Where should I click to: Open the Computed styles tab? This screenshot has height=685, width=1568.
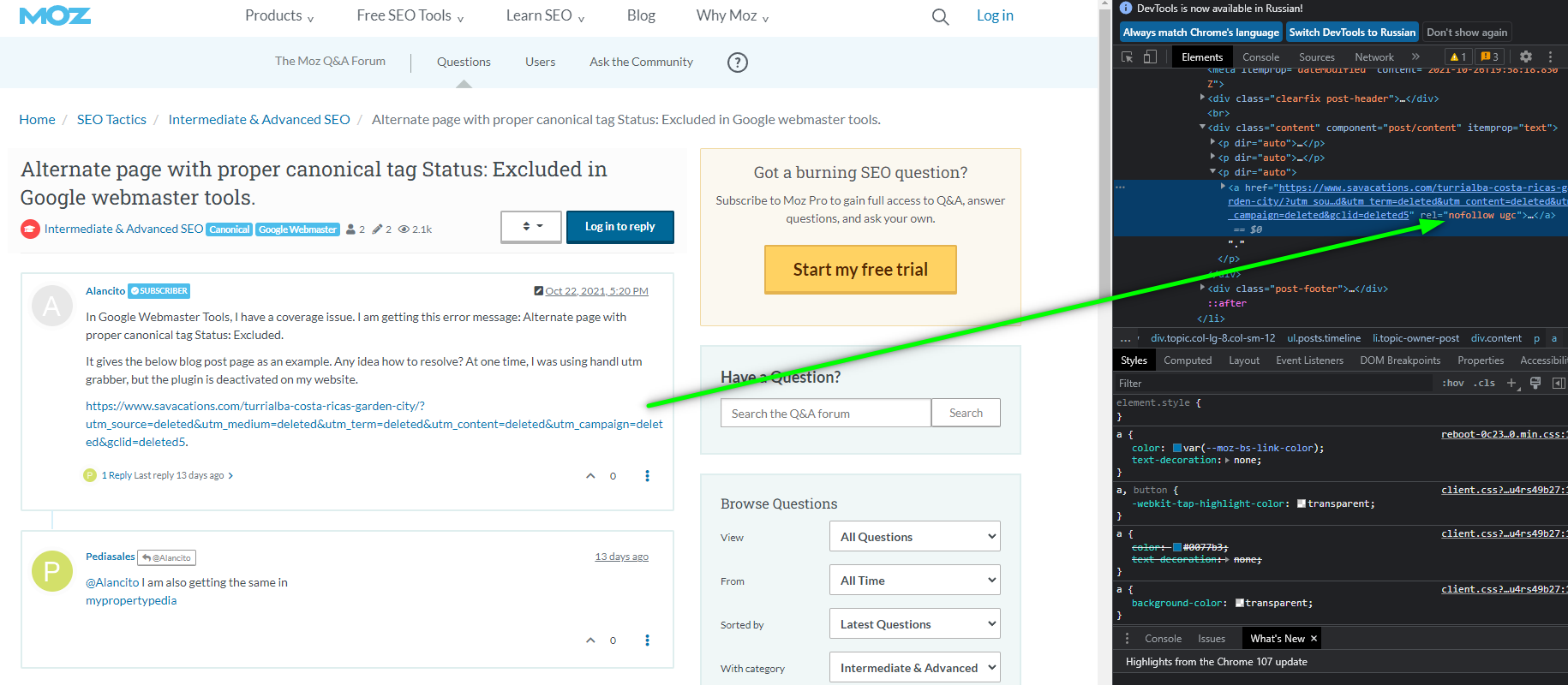(1187, 360)
